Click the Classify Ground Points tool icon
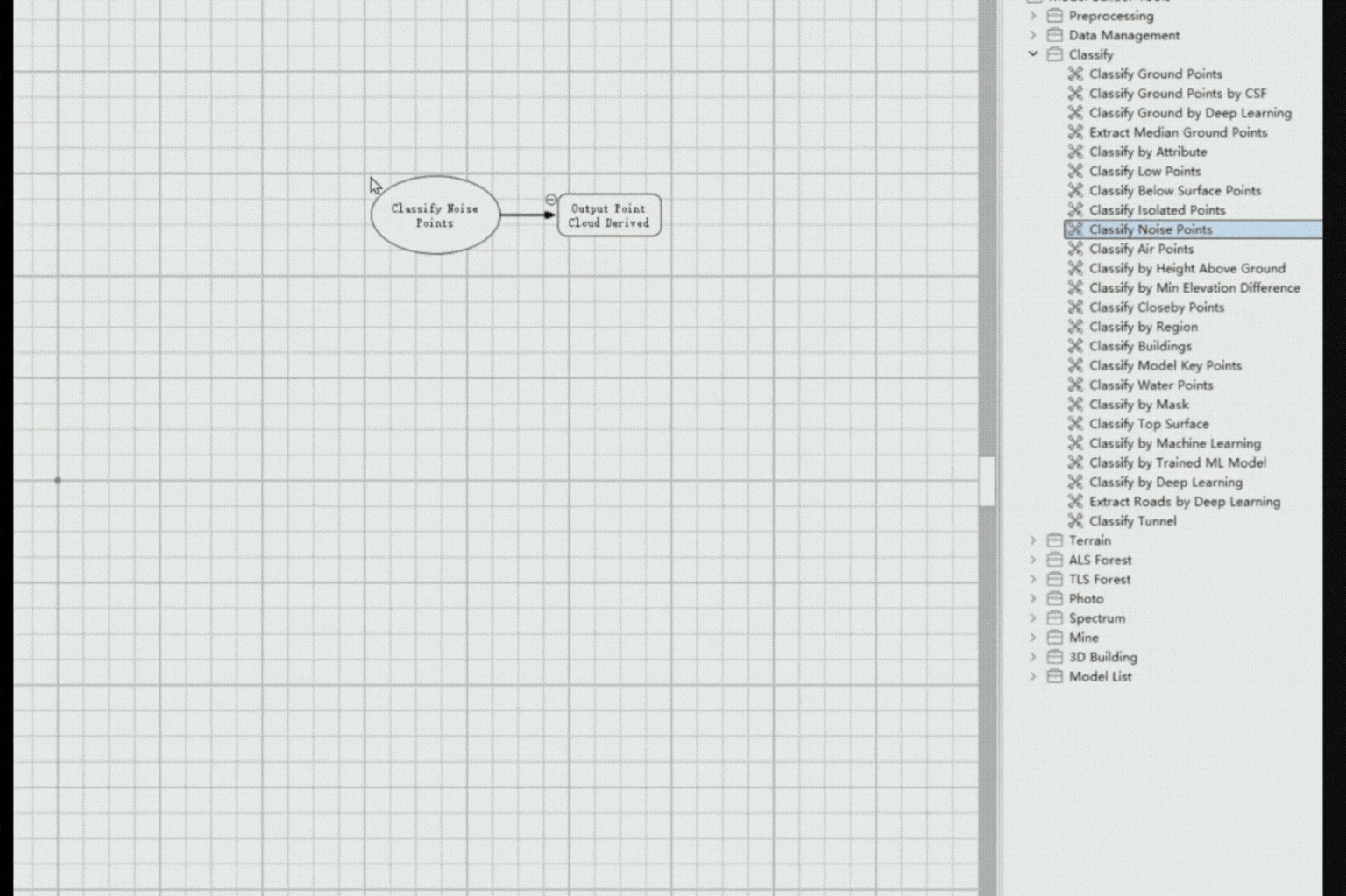Screen dimensions: 1346x896 tap(1075, 74)
